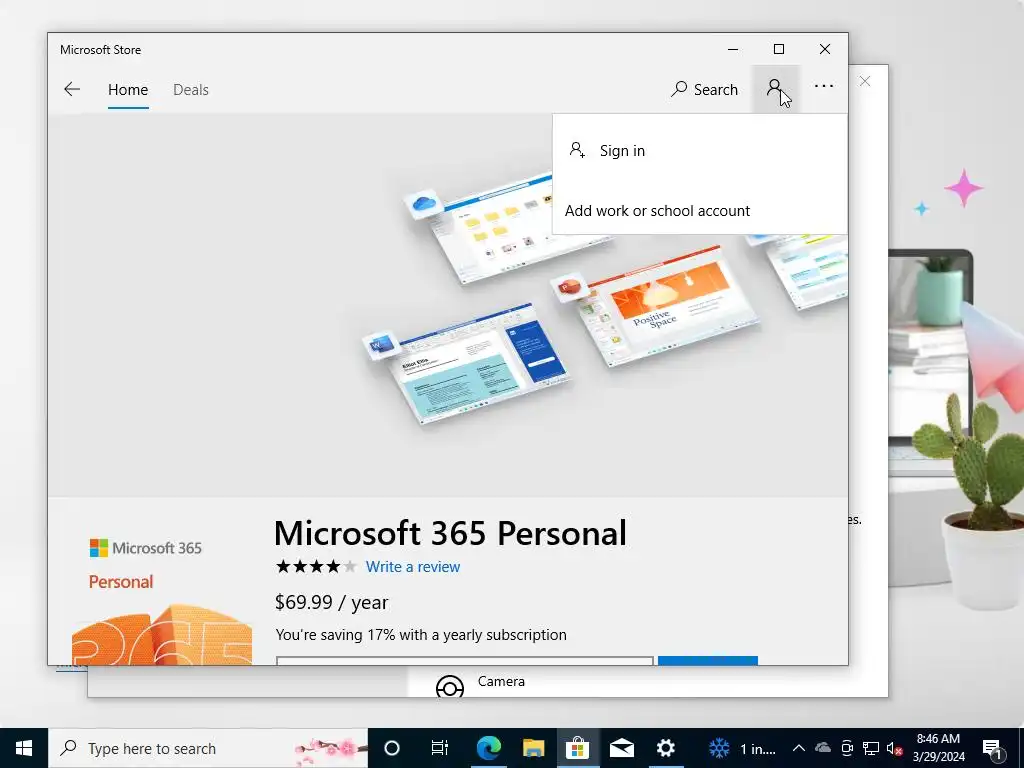
Task: Select Add work or school account
Action: (x=699, y=211)
